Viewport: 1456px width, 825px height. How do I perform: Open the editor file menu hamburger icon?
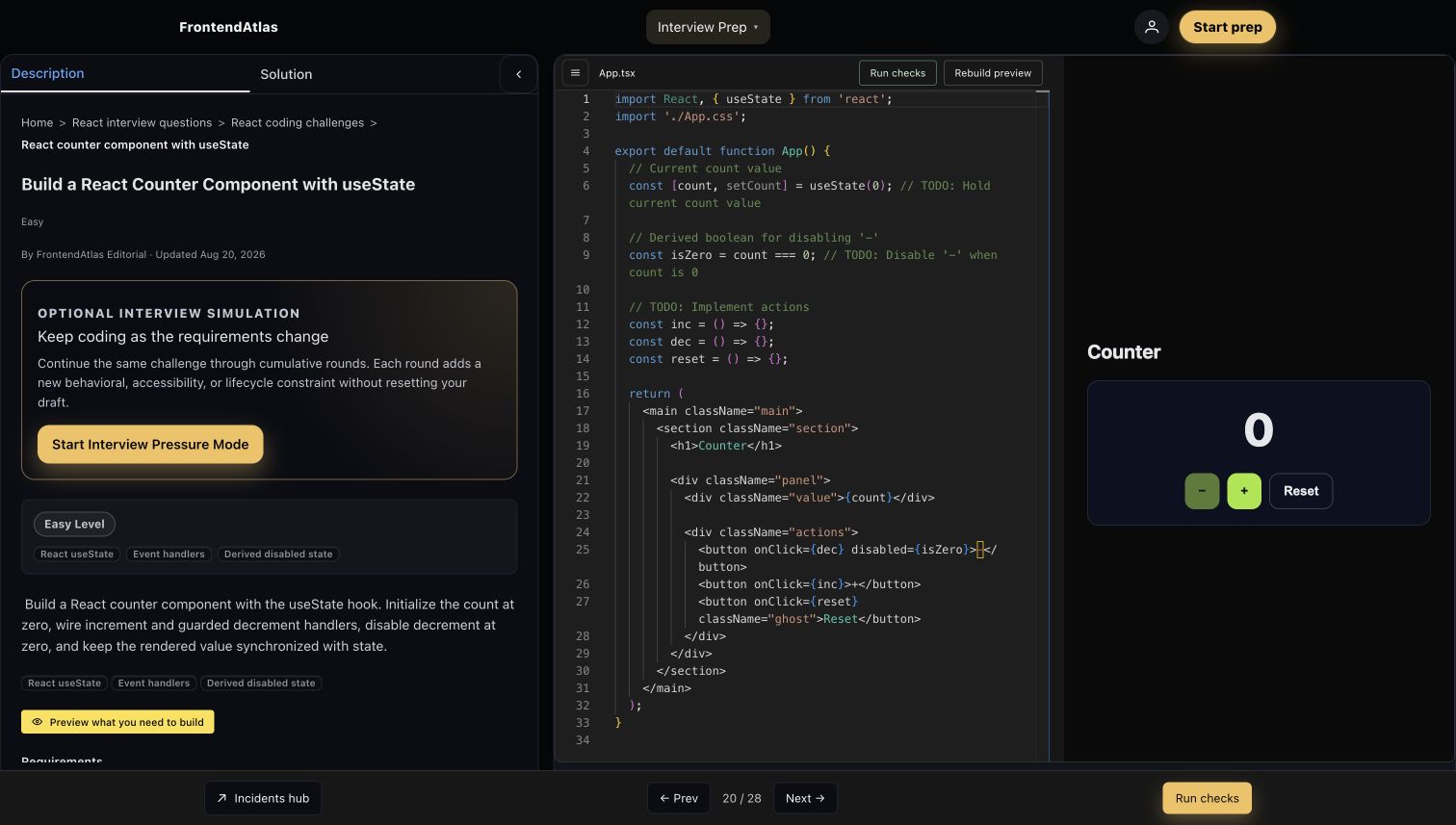(575, 73)
